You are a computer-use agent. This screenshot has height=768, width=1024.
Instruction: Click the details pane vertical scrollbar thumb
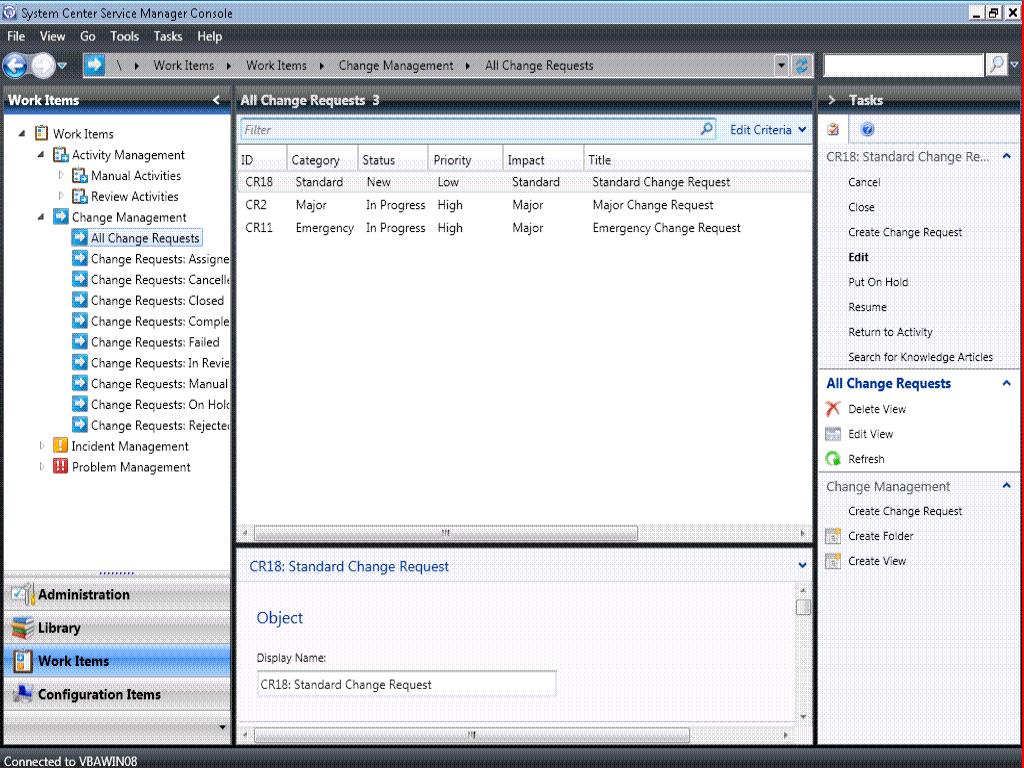pyautogui.click(x=803, y=607)
